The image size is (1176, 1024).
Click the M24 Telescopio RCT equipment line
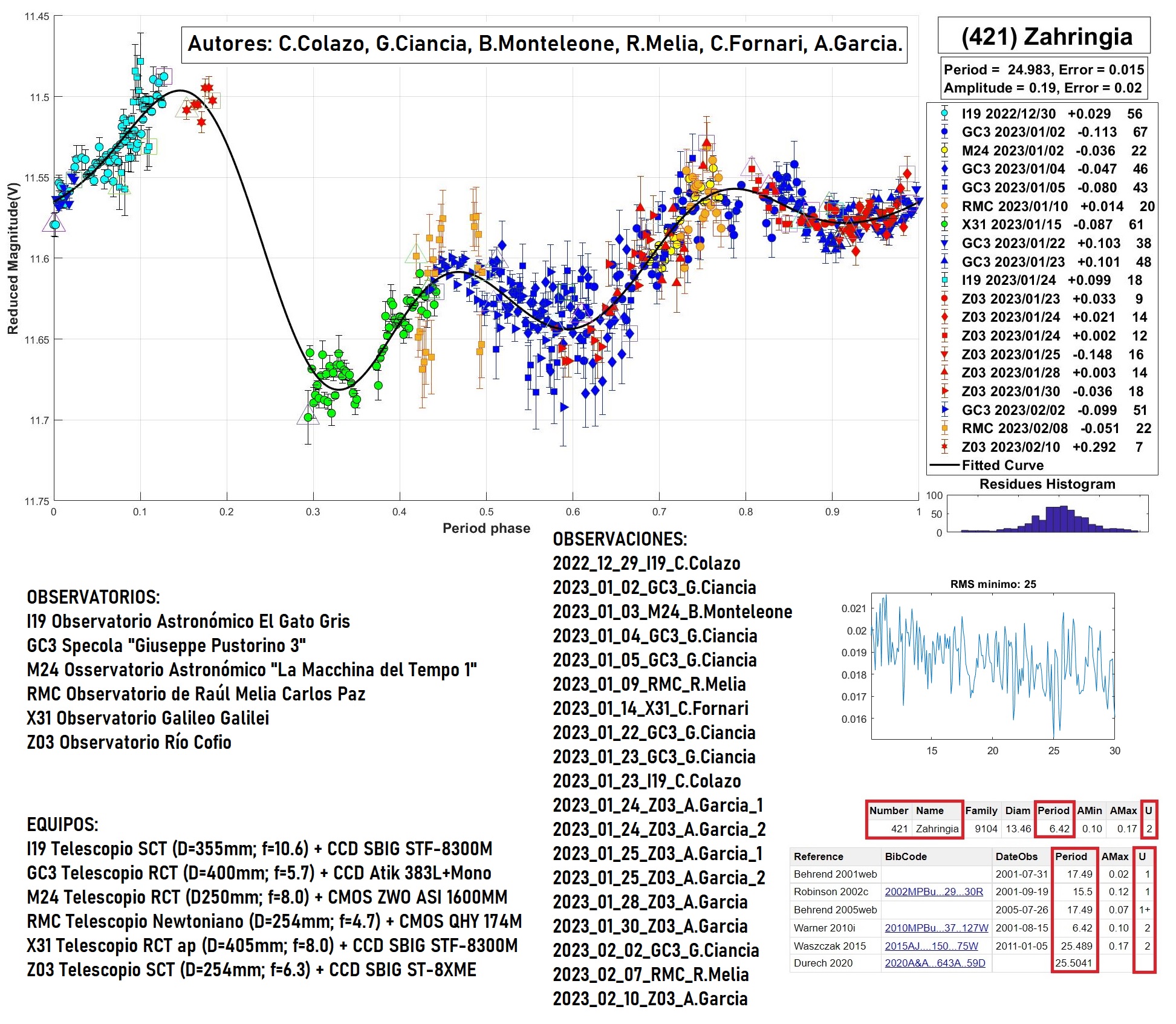click(267, 897)
